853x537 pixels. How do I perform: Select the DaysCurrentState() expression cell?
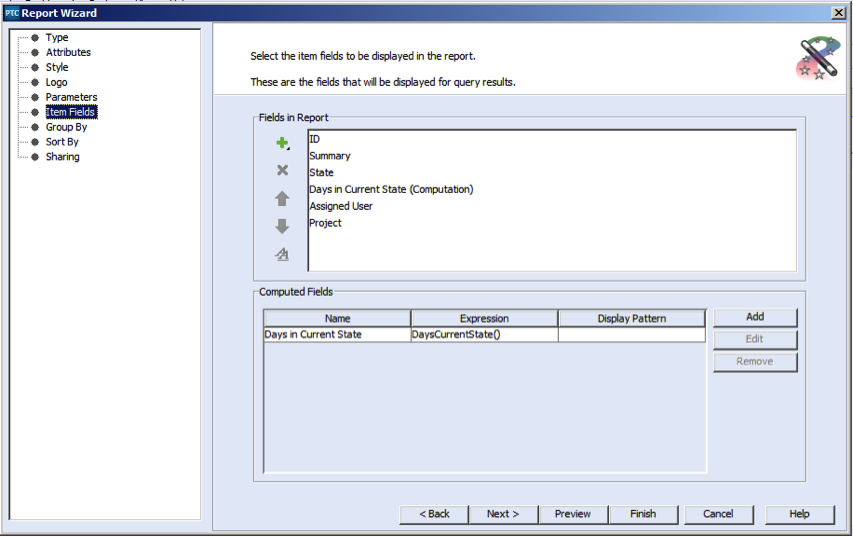click(x=484, y=335)
